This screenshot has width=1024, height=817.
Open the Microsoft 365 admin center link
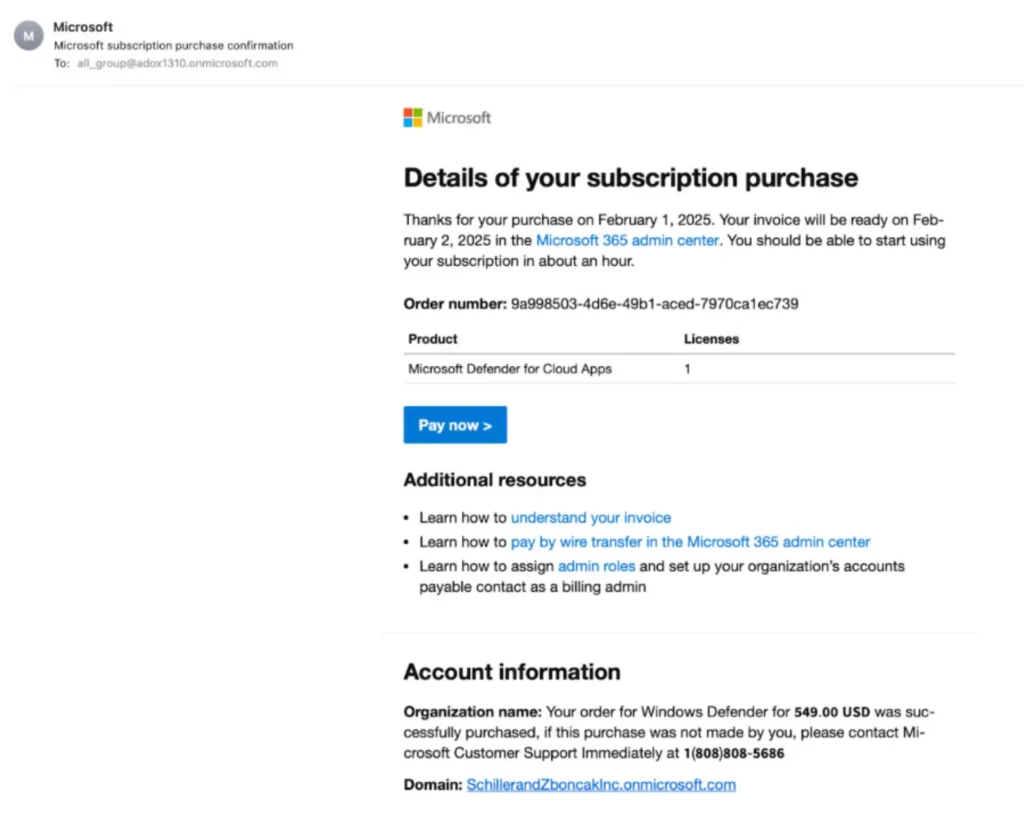(627, 240)
